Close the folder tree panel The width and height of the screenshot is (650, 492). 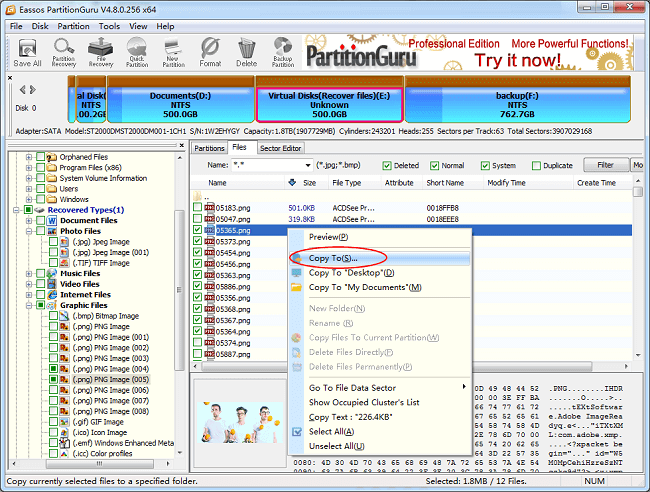182,145
